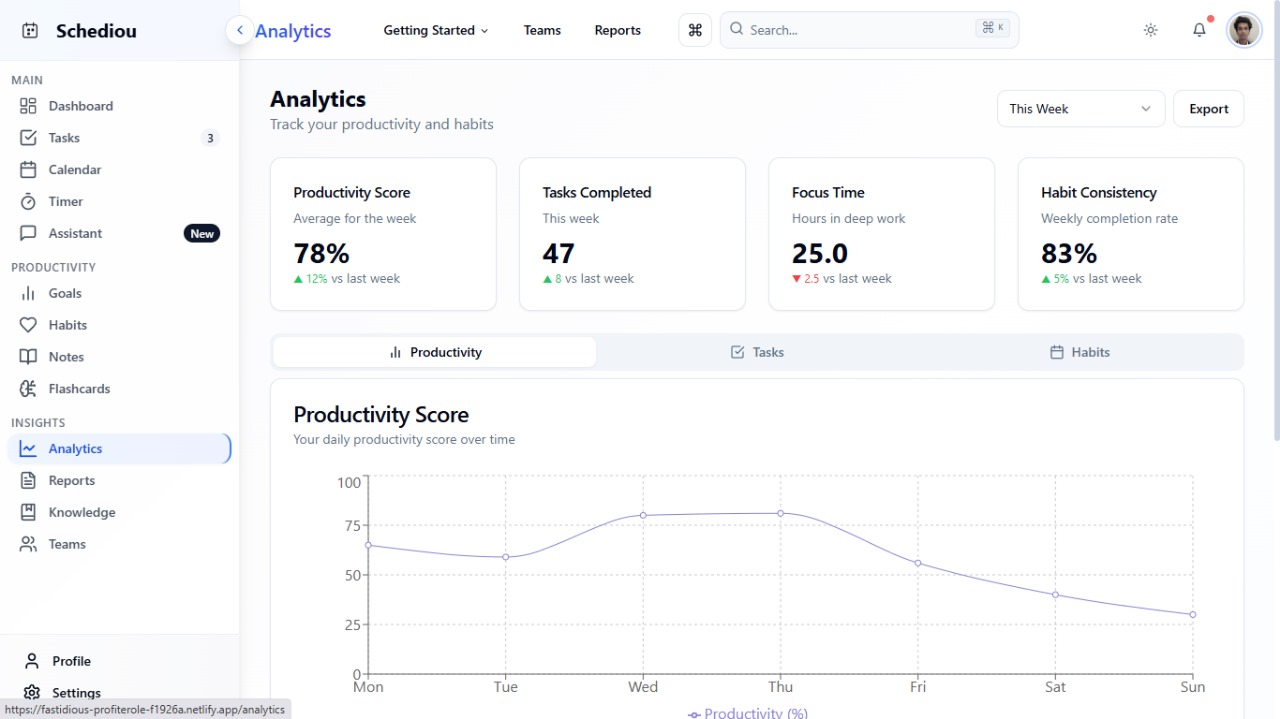
Task: Open the Tasks sidebar item
Action: tap(120, 138)
